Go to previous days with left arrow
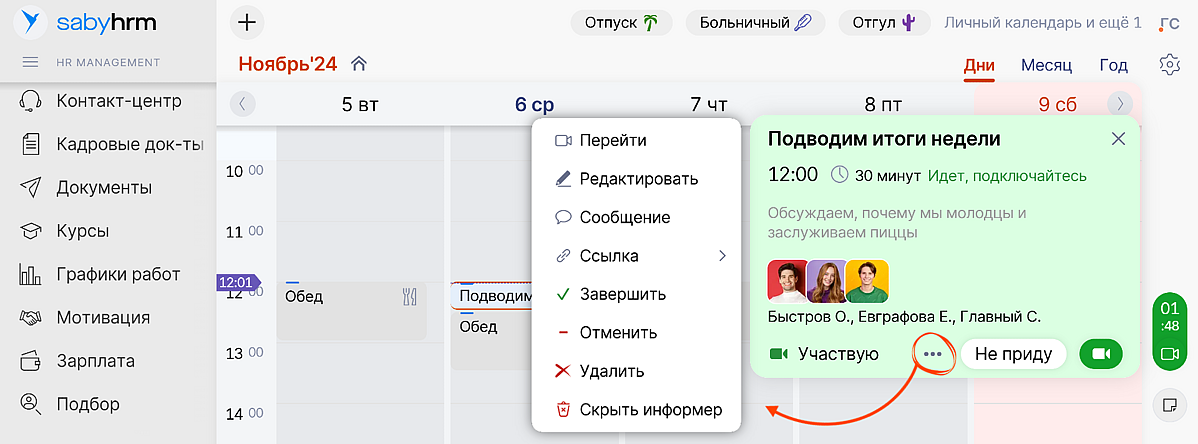1198x444 pixels. coord(242,104)
